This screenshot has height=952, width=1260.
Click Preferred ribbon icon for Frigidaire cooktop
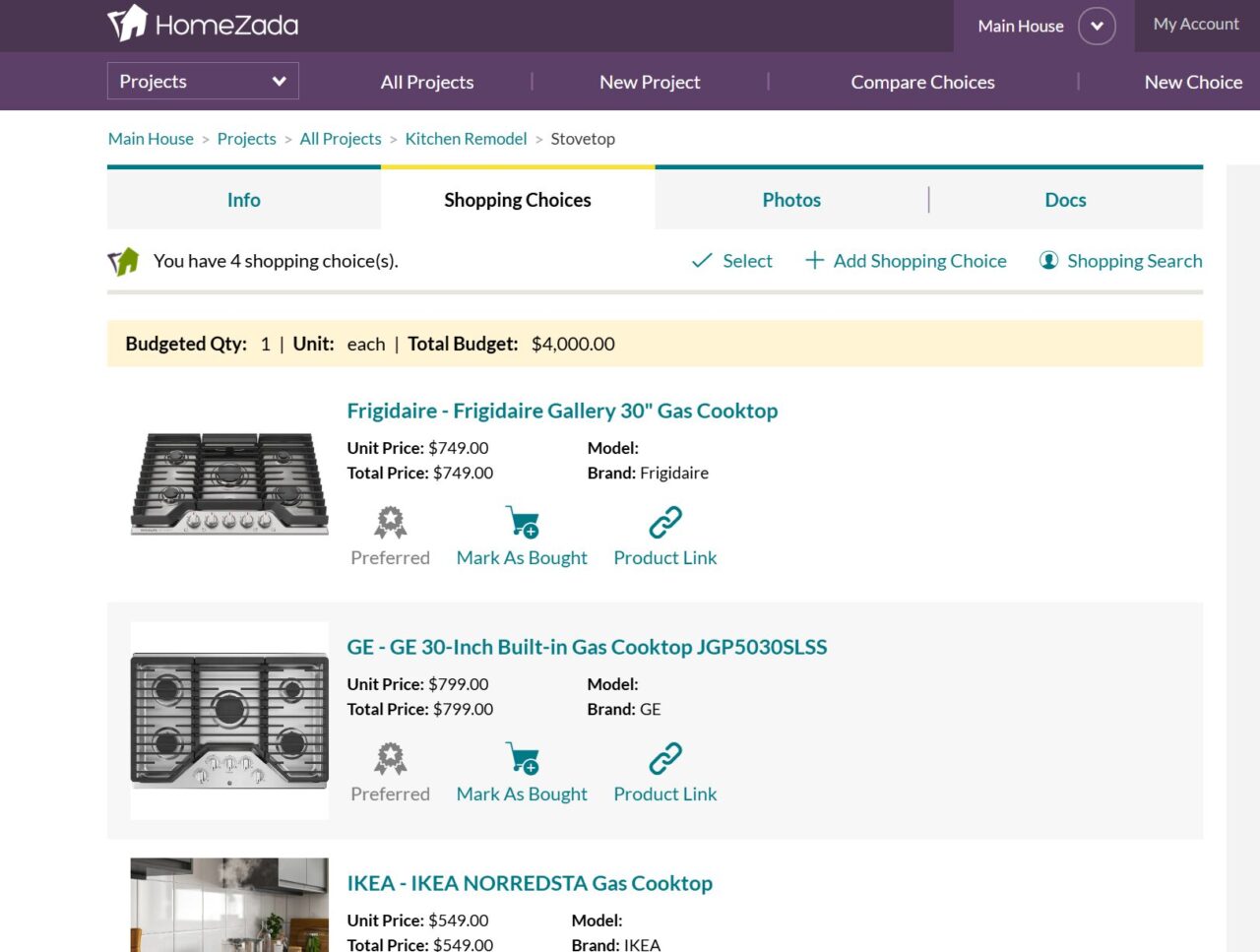point(390,522)
